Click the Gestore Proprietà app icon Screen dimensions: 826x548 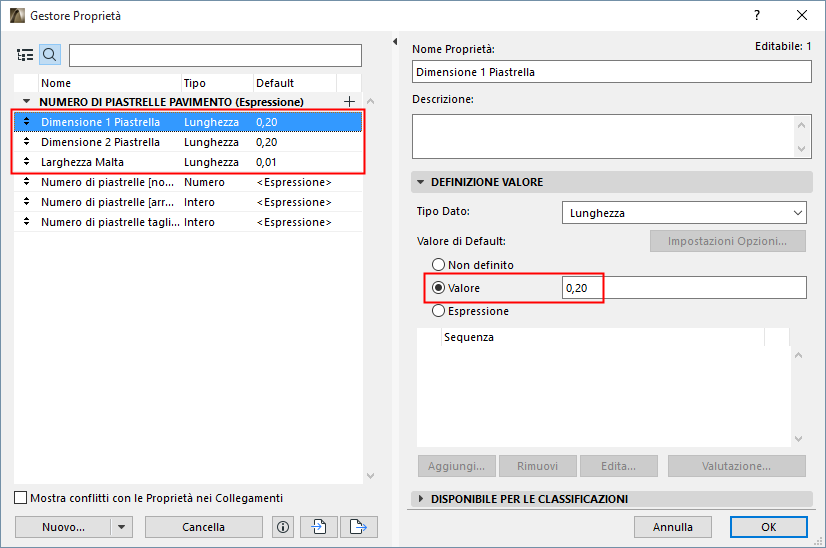(17, 15)
